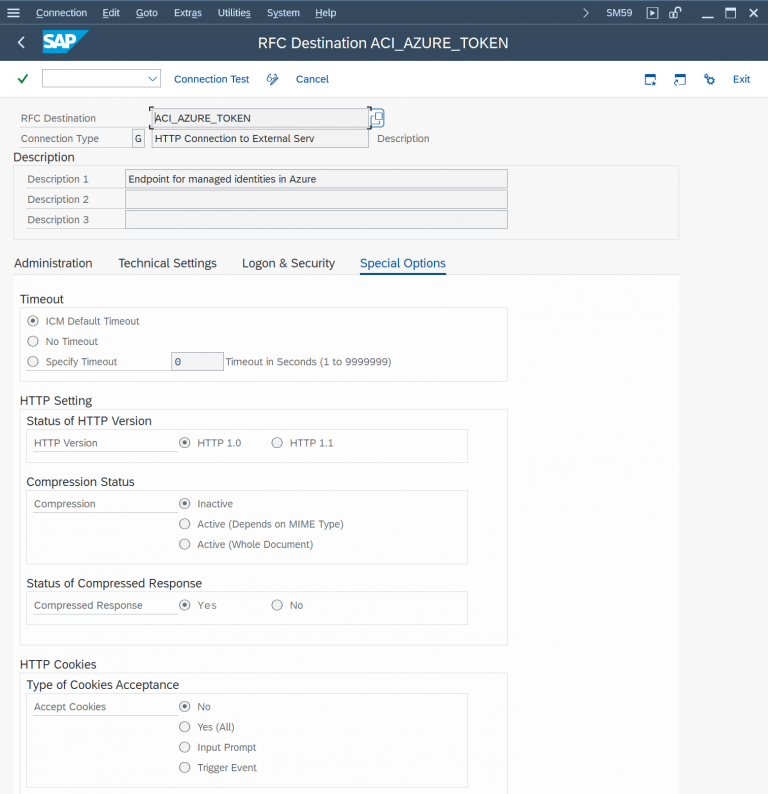The width and height of the screenshot is (768, 794).
Task: Click the generate shortcut window icon
Action: pyautogui.click(x=679, y=80)
